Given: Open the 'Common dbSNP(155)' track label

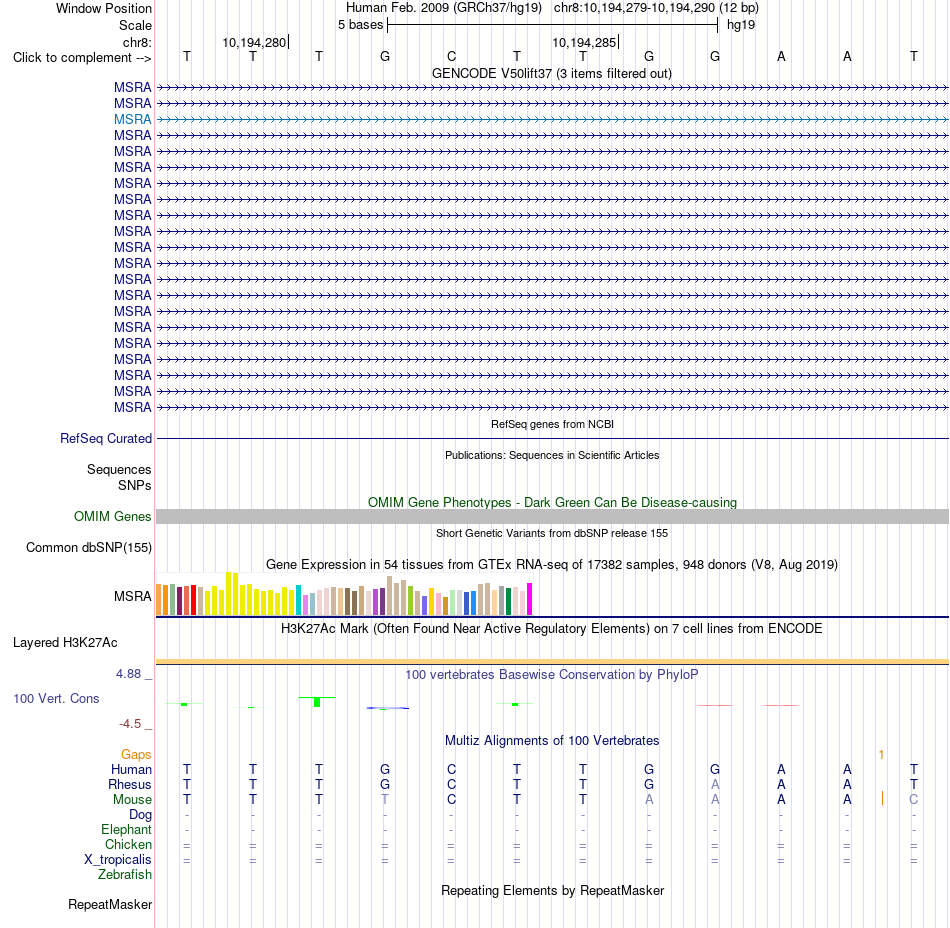Looking at the screenshot, I should coord(89,548).
